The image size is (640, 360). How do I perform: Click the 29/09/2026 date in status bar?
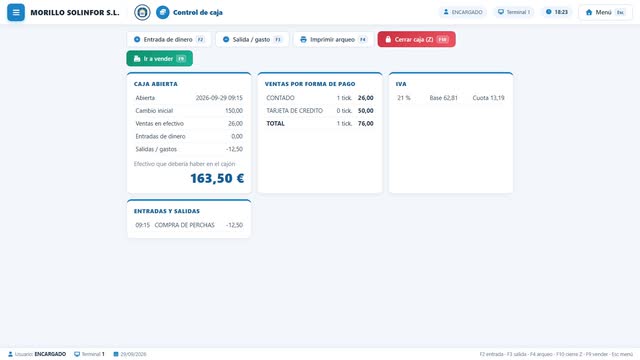pos(133,354)
